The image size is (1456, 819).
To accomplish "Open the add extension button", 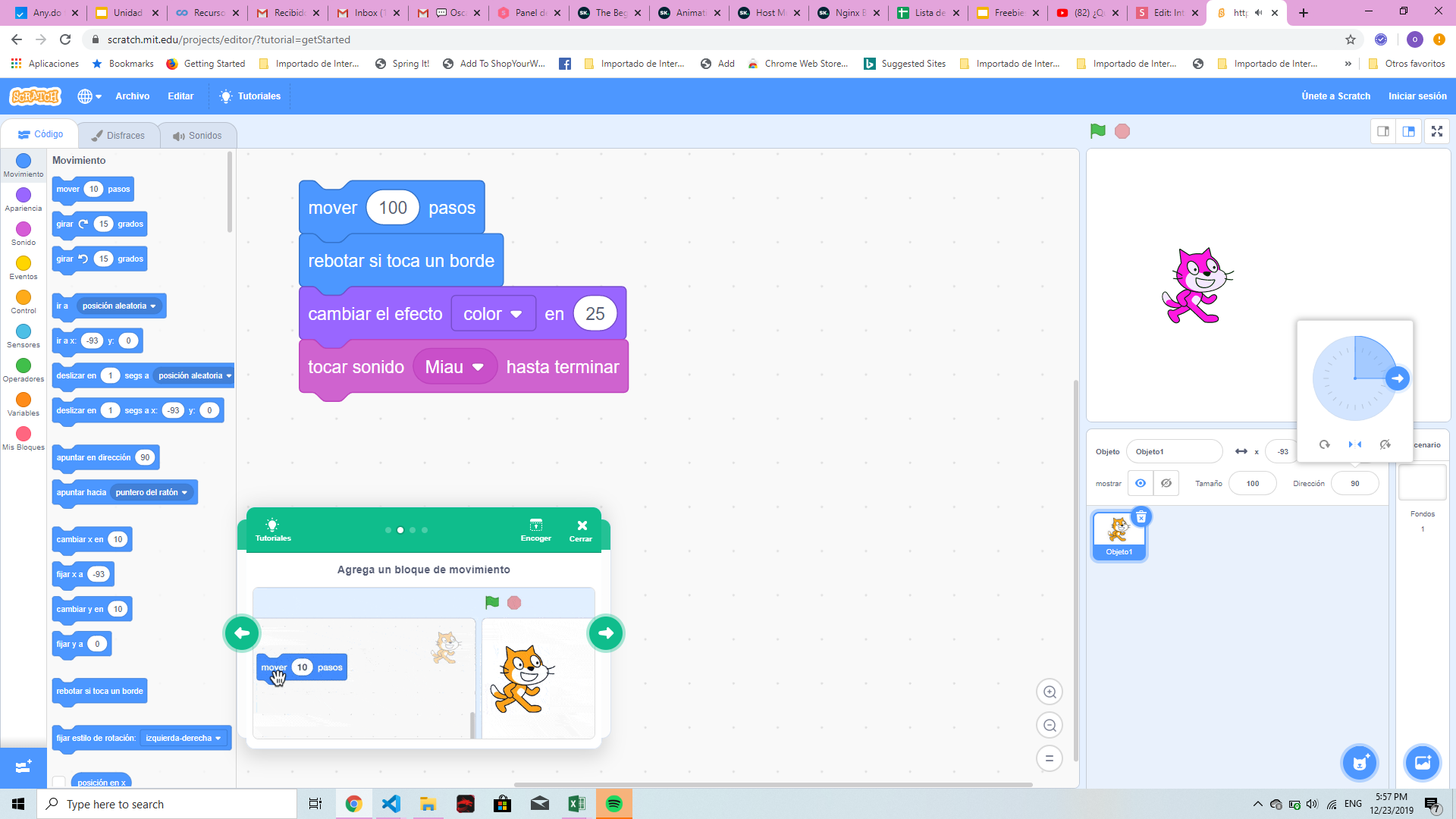I will [23, 767].
